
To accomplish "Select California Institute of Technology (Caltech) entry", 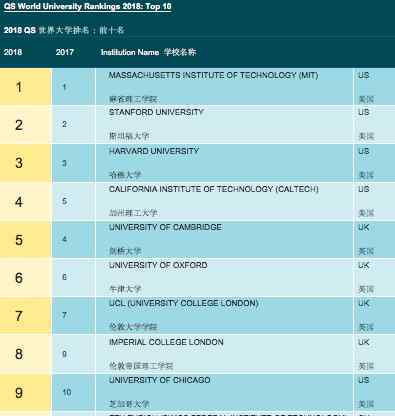I will (214, 189).
